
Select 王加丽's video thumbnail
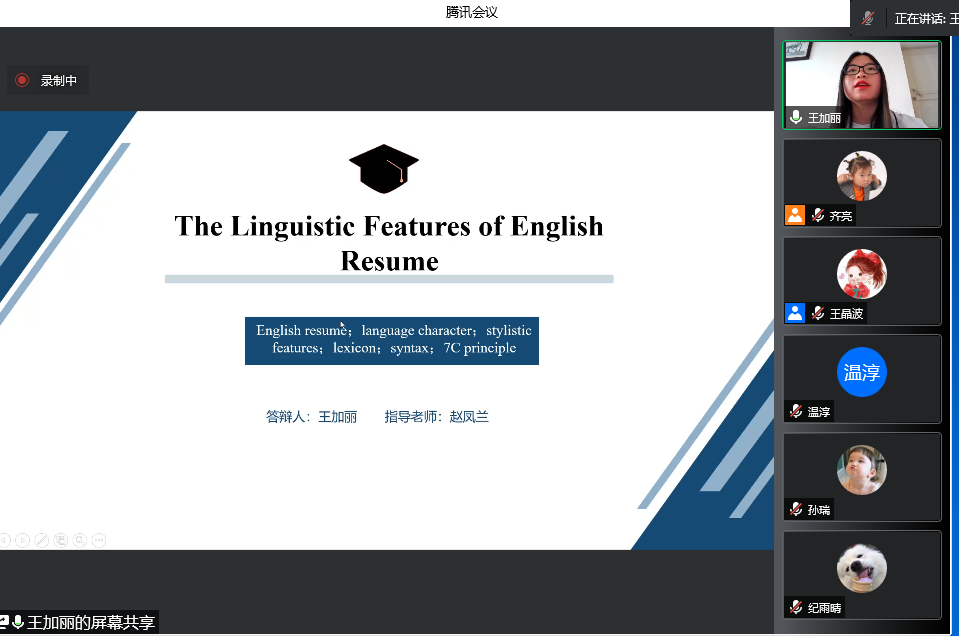[x=862, y=85]
